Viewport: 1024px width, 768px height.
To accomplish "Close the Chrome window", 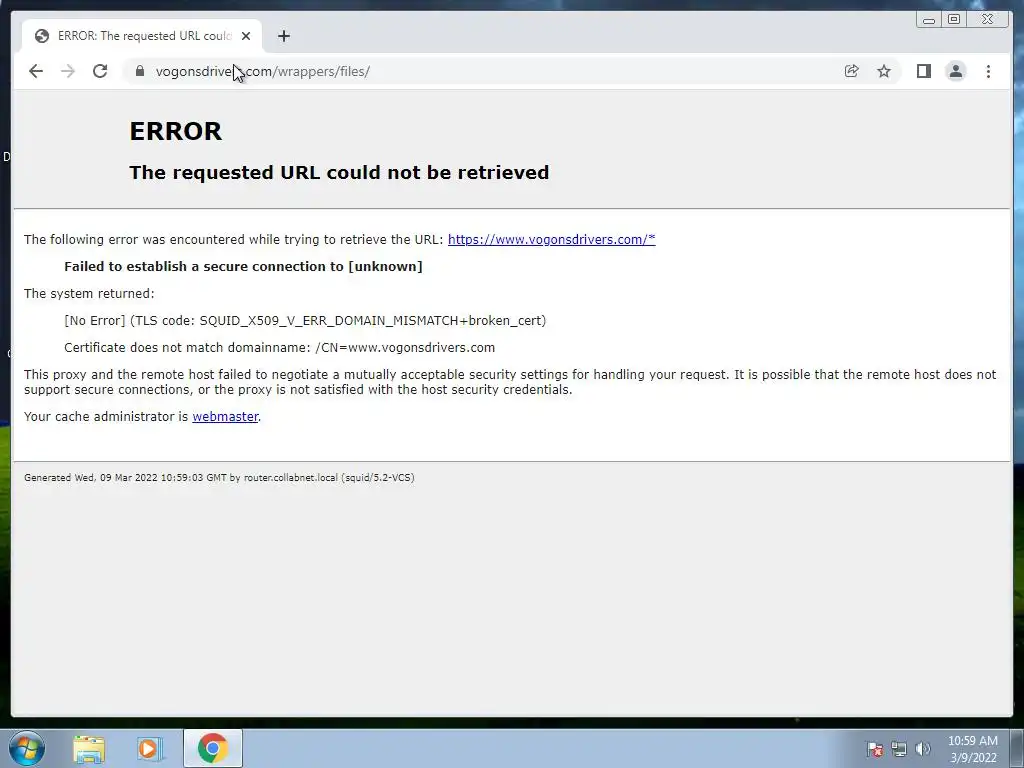I will pyautogui.click(x=988, y=20).
